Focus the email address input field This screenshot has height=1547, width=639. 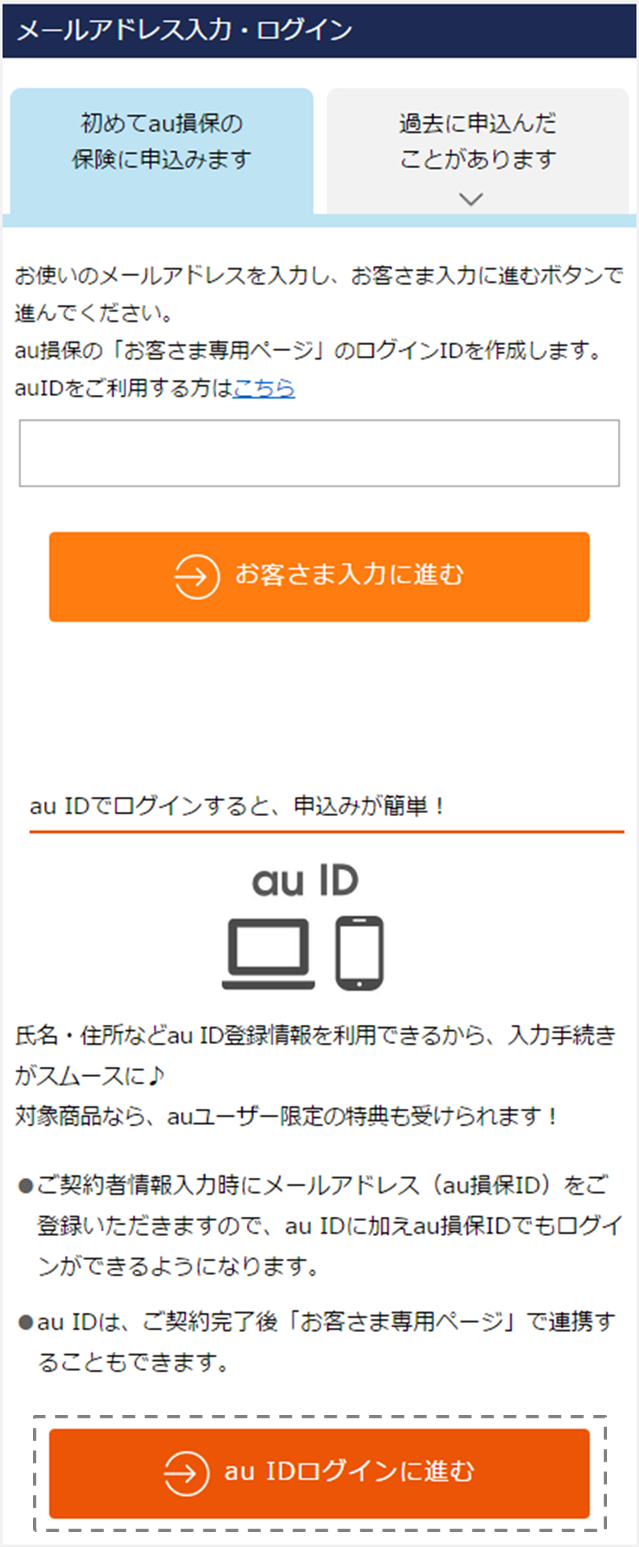click(x=319, y=453)
